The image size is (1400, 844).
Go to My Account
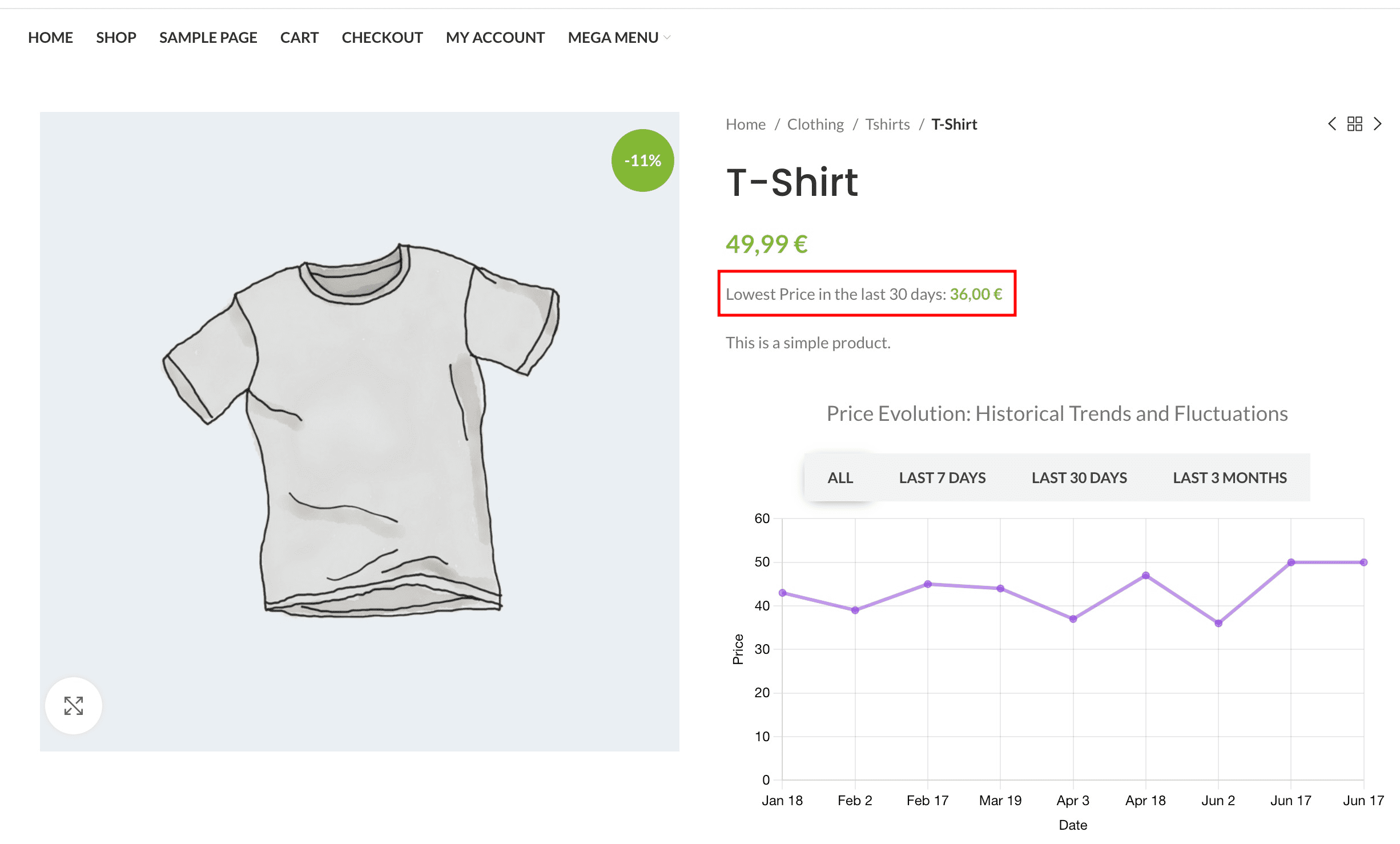point(495,38)
